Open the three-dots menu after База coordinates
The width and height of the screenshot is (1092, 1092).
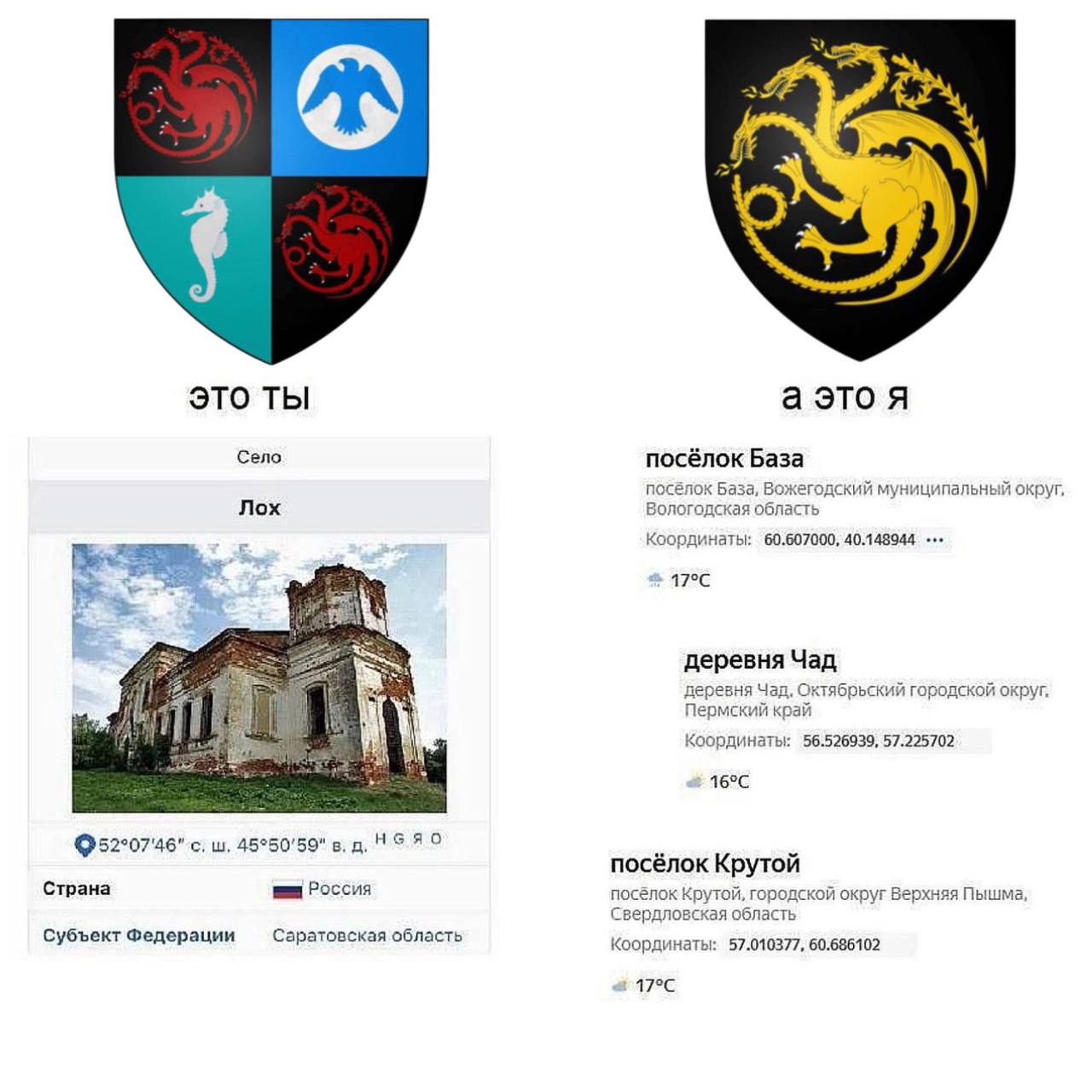click(935, 540)
